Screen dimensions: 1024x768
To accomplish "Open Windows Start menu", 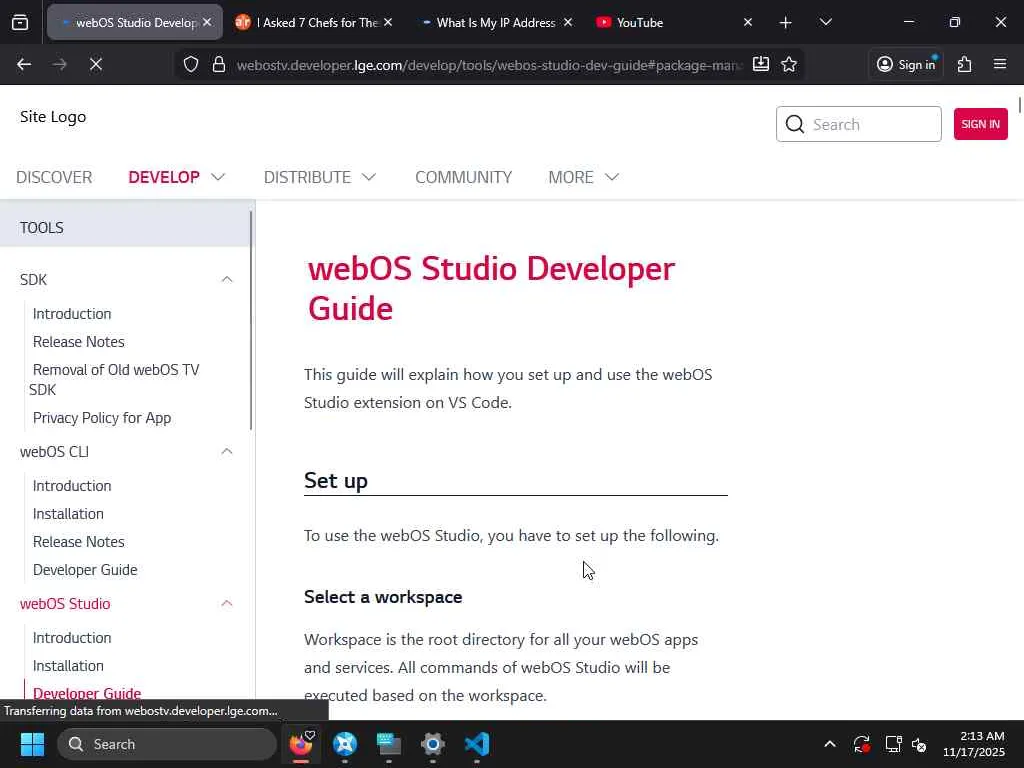I will [x=32, y=744].
